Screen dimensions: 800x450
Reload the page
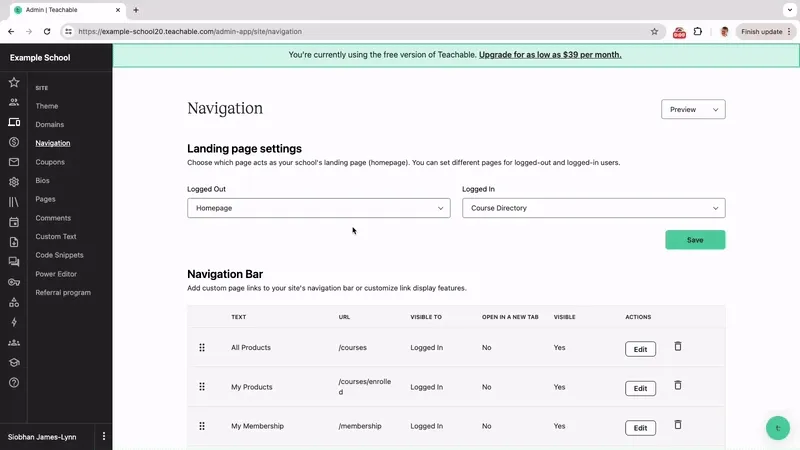(x=47, y=32)
